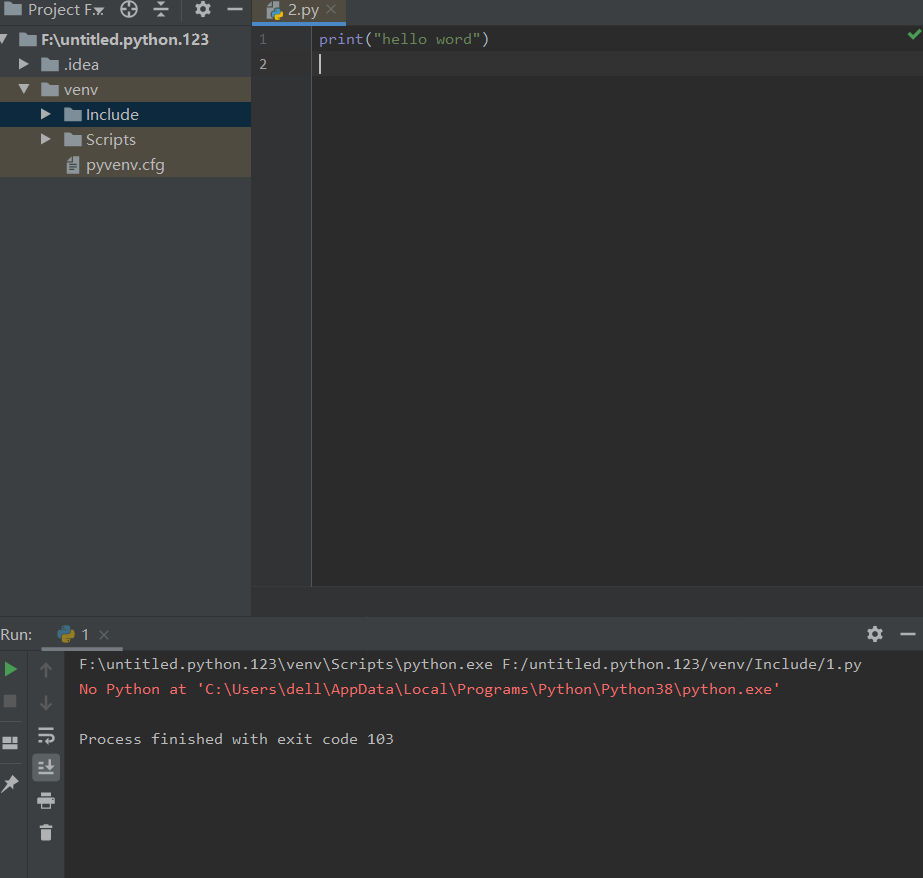Image resolution: width=923 pixels, height=878 pixels.
Task: Click the collapse all icon in Project panel
Action: 161,9
